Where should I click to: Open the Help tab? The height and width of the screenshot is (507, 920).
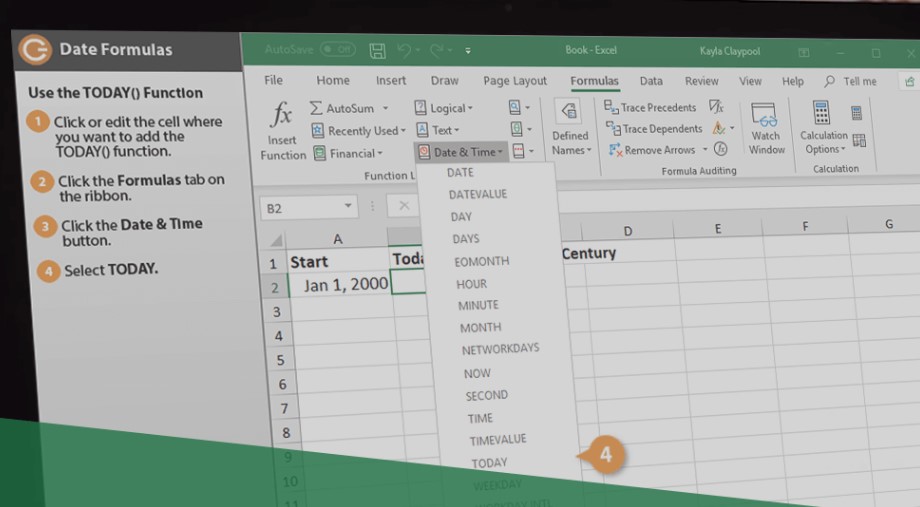coord(793,82)
